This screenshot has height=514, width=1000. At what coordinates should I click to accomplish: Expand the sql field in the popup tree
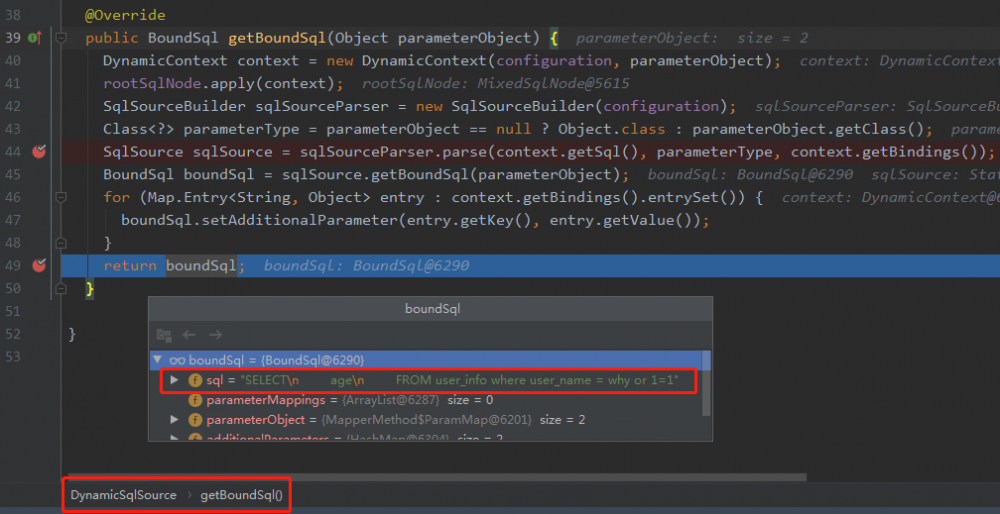tap(175, 381)
